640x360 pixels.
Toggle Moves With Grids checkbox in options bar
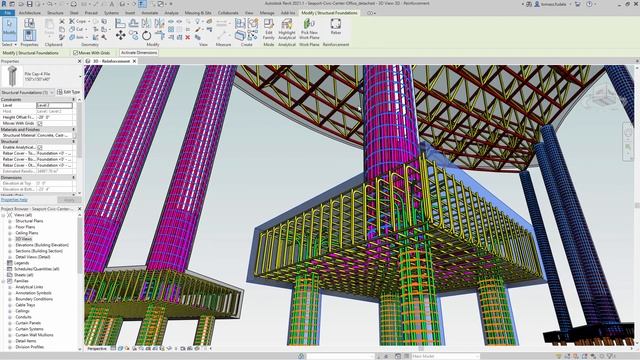(76, 53)
